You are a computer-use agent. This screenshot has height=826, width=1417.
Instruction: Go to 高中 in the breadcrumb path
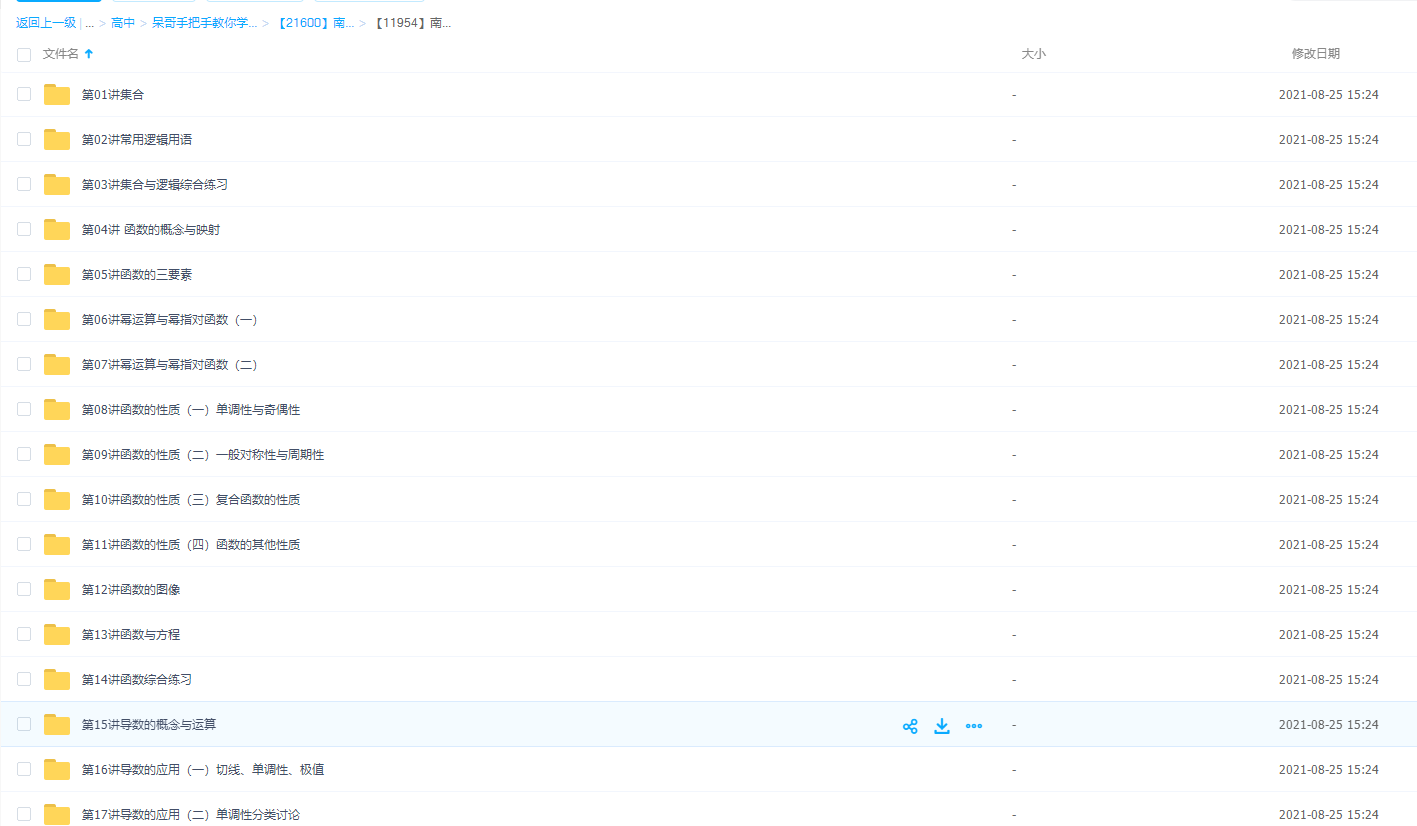[123, 23]
